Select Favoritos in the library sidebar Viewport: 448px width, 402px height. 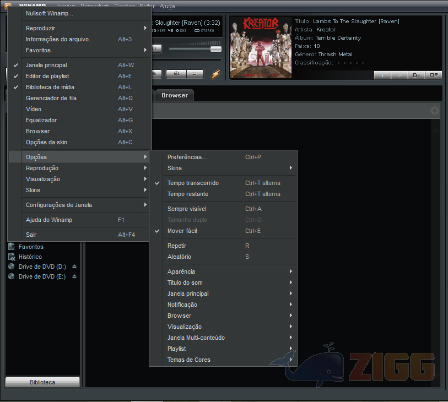point(31,247)
